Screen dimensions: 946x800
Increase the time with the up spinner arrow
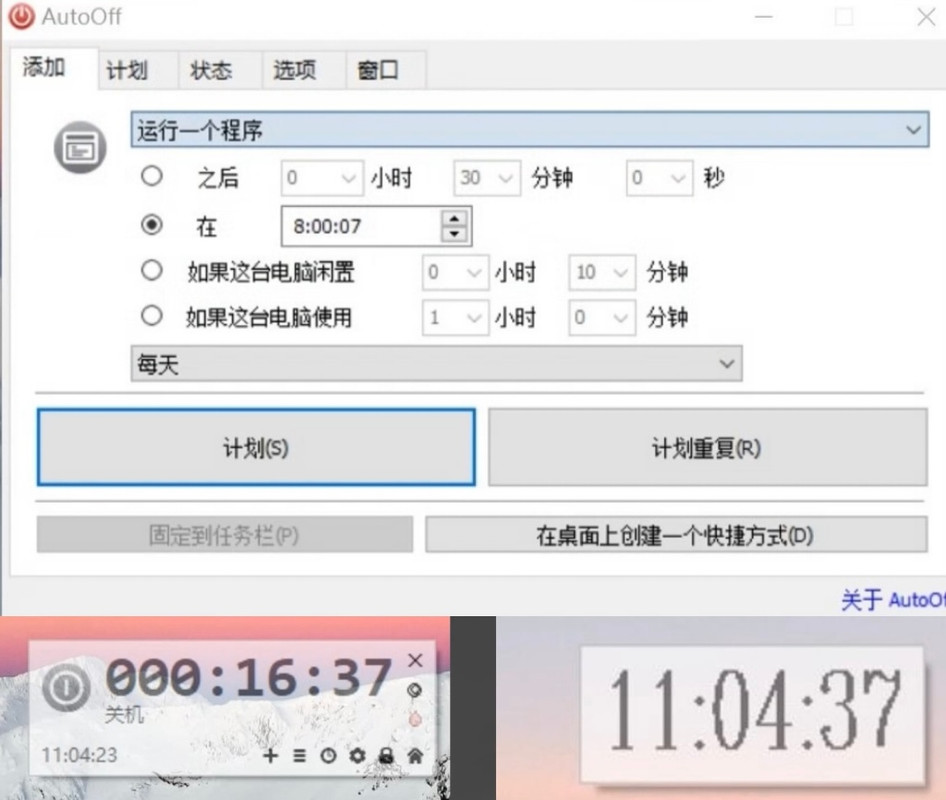coord(454,218)
